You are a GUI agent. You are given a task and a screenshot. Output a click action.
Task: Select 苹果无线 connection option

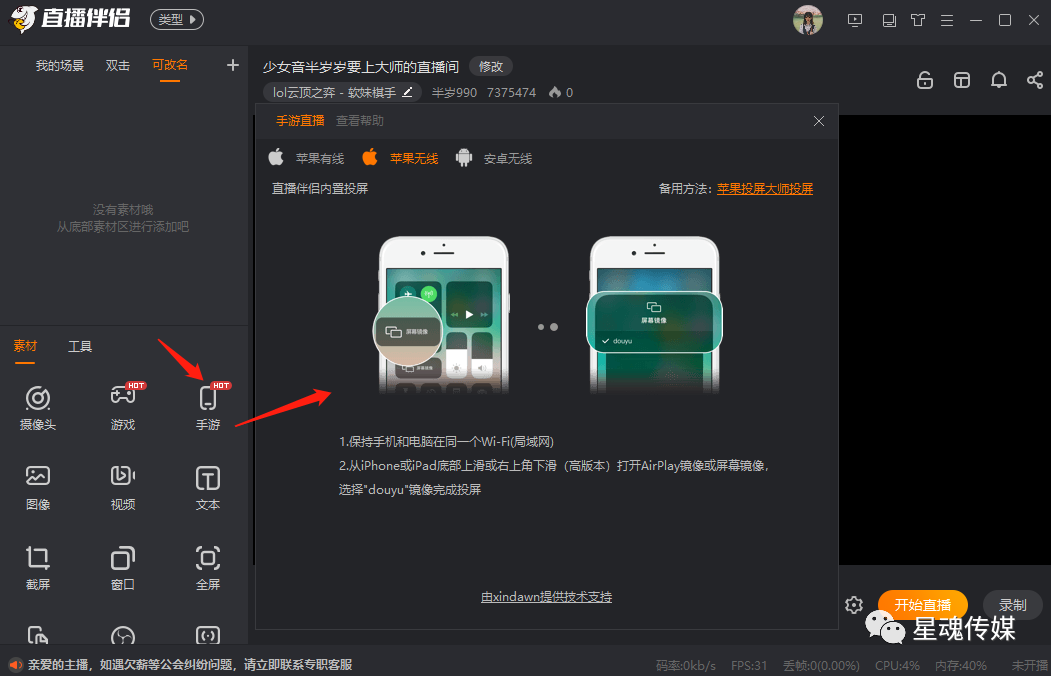click(400, 158)
